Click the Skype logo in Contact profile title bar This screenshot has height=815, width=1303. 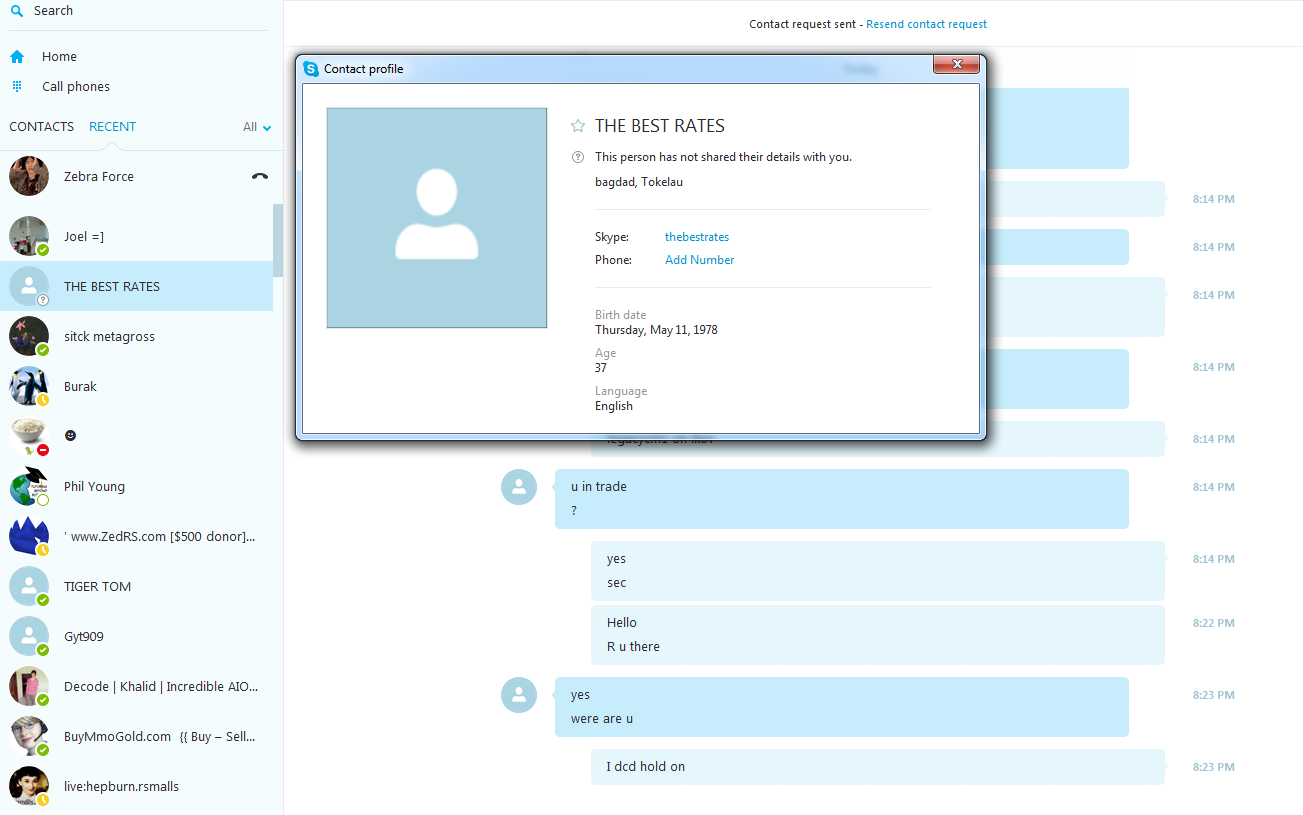(311, 69)
